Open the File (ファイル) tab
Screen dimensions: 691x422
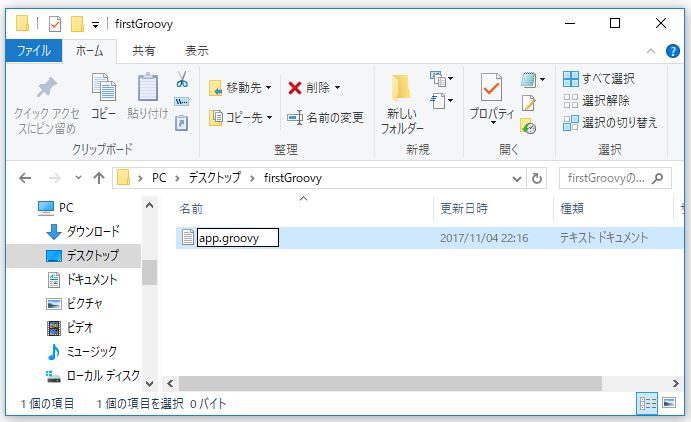point(34,51)
